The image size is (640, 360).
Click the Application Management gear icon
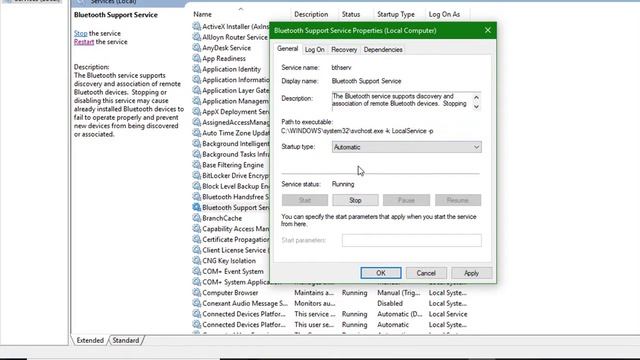(x=196, y=101)
